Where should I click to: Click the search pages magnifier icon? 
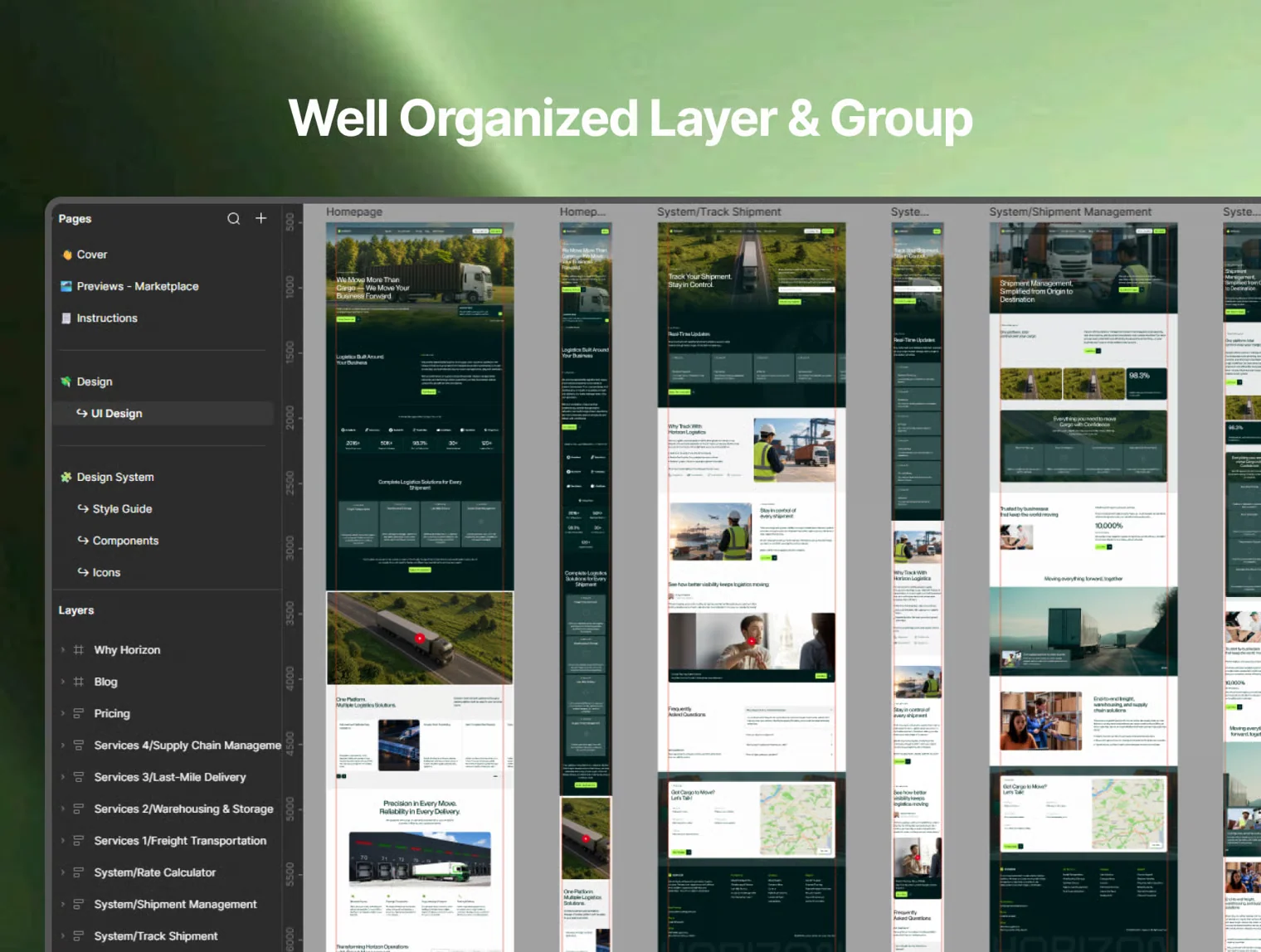coord(234,218)
